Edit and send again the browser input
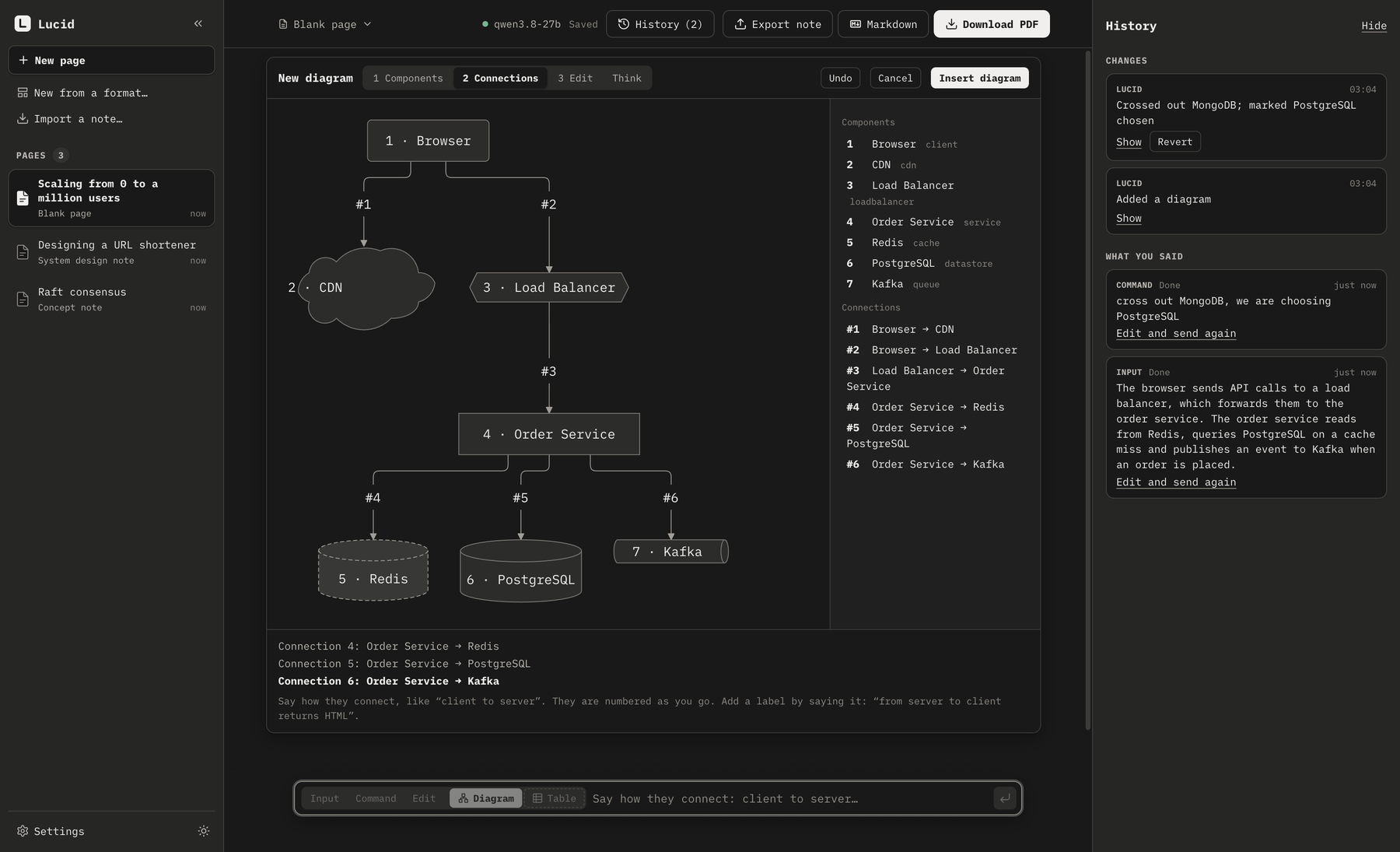Image resolution: width=1400 pixels, height=852 pixels. tap(1176, 482)
